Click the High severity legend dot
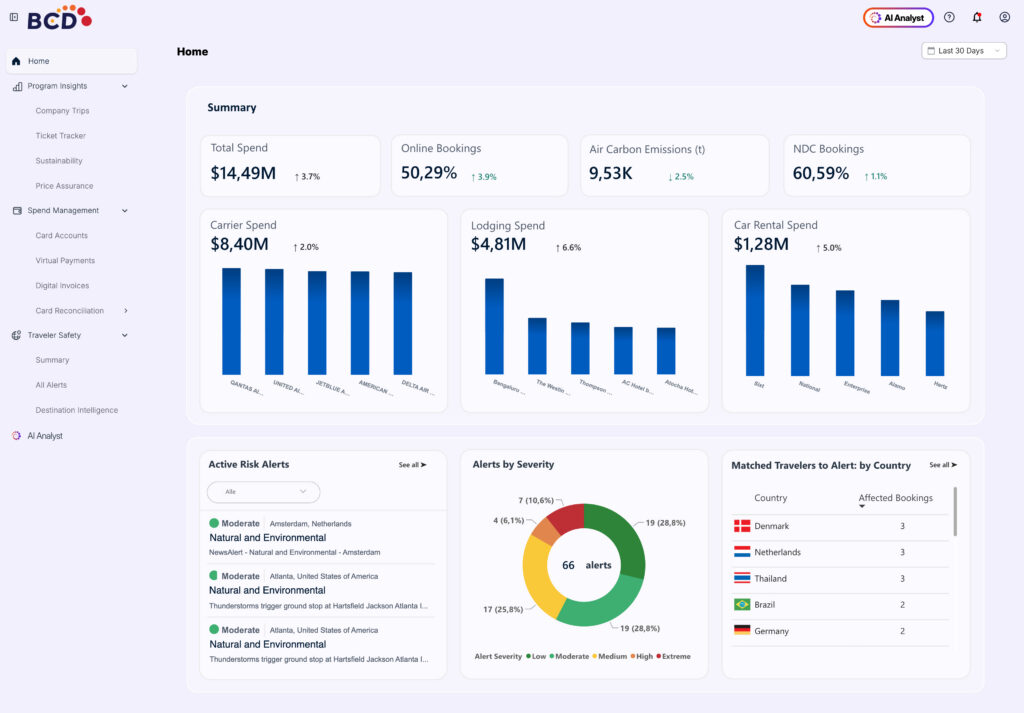1024x713 pixels. tap(632, 656)
